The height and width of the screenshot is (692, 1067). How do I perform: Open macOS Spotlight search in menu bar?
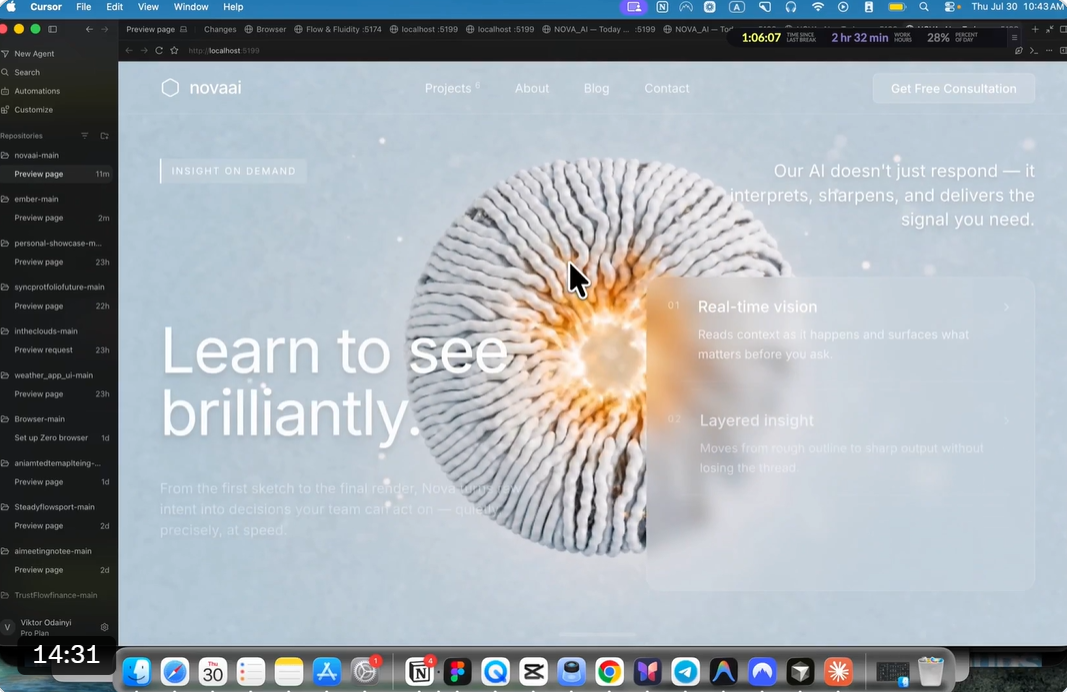923,7
